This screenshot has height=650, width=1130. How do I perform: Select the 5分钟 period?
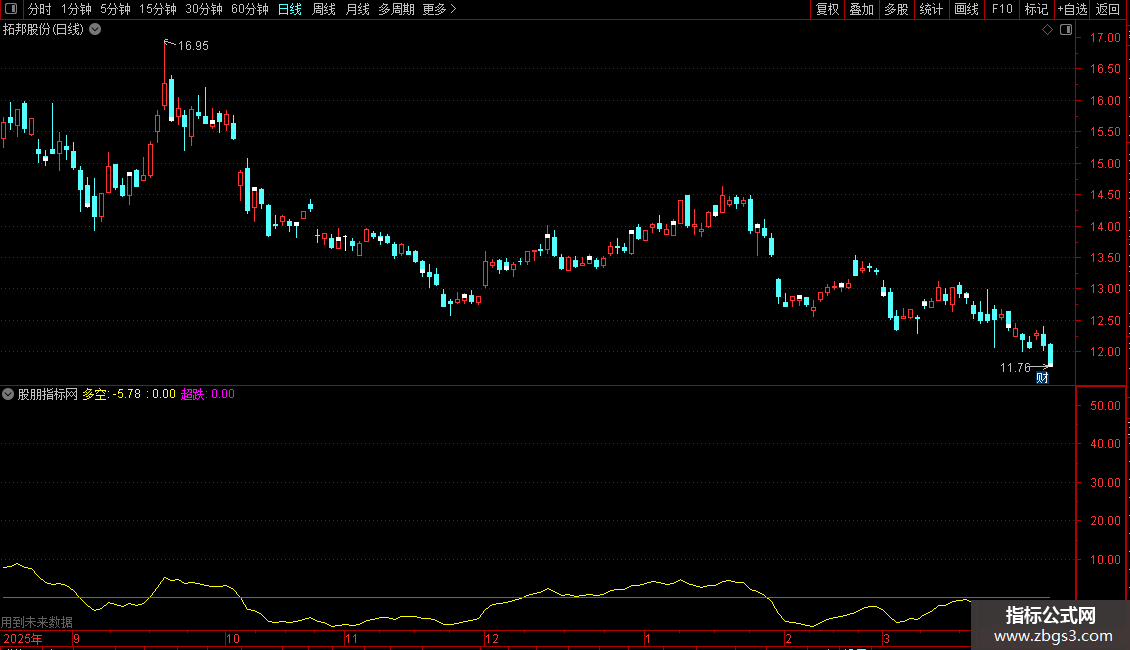click(115, 9)
